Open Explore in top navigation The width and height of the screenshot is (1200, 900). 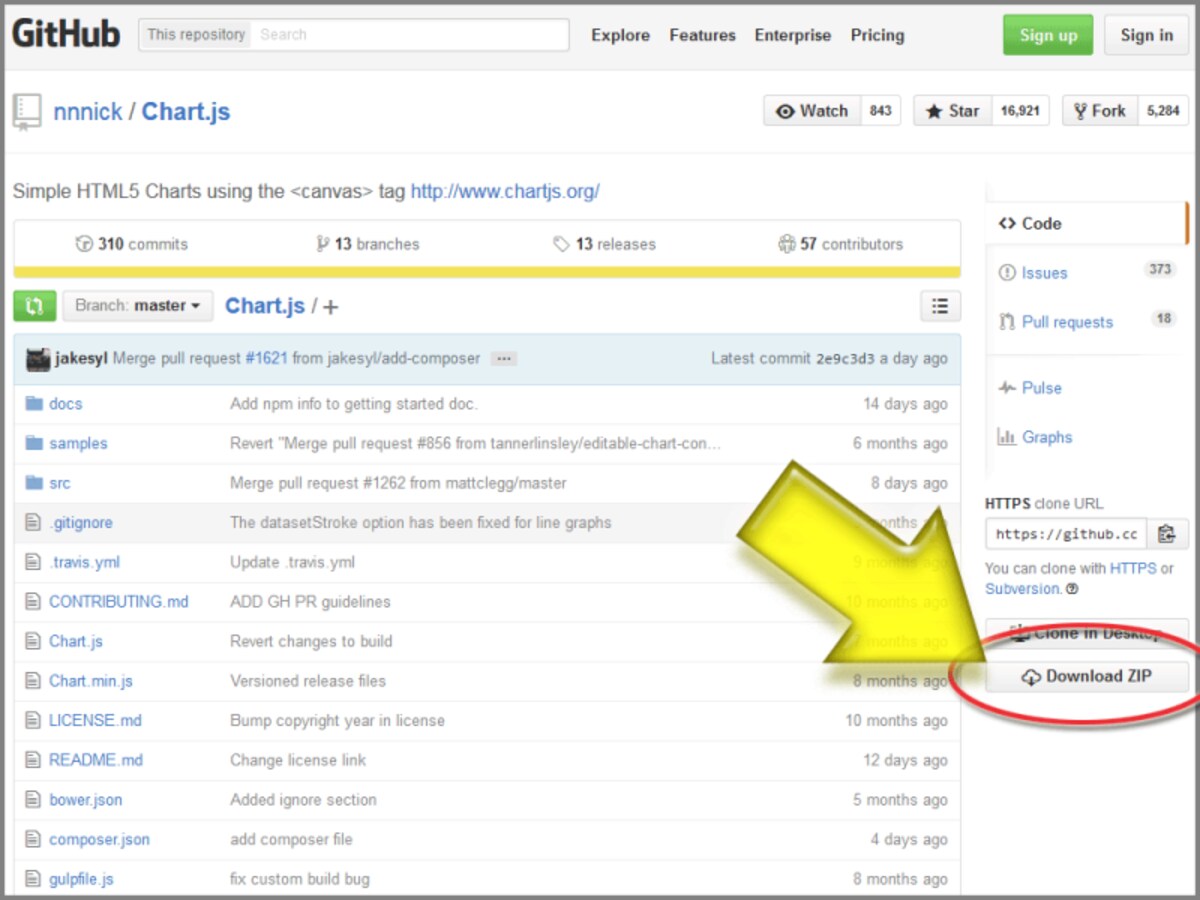[x=620, y=35]
